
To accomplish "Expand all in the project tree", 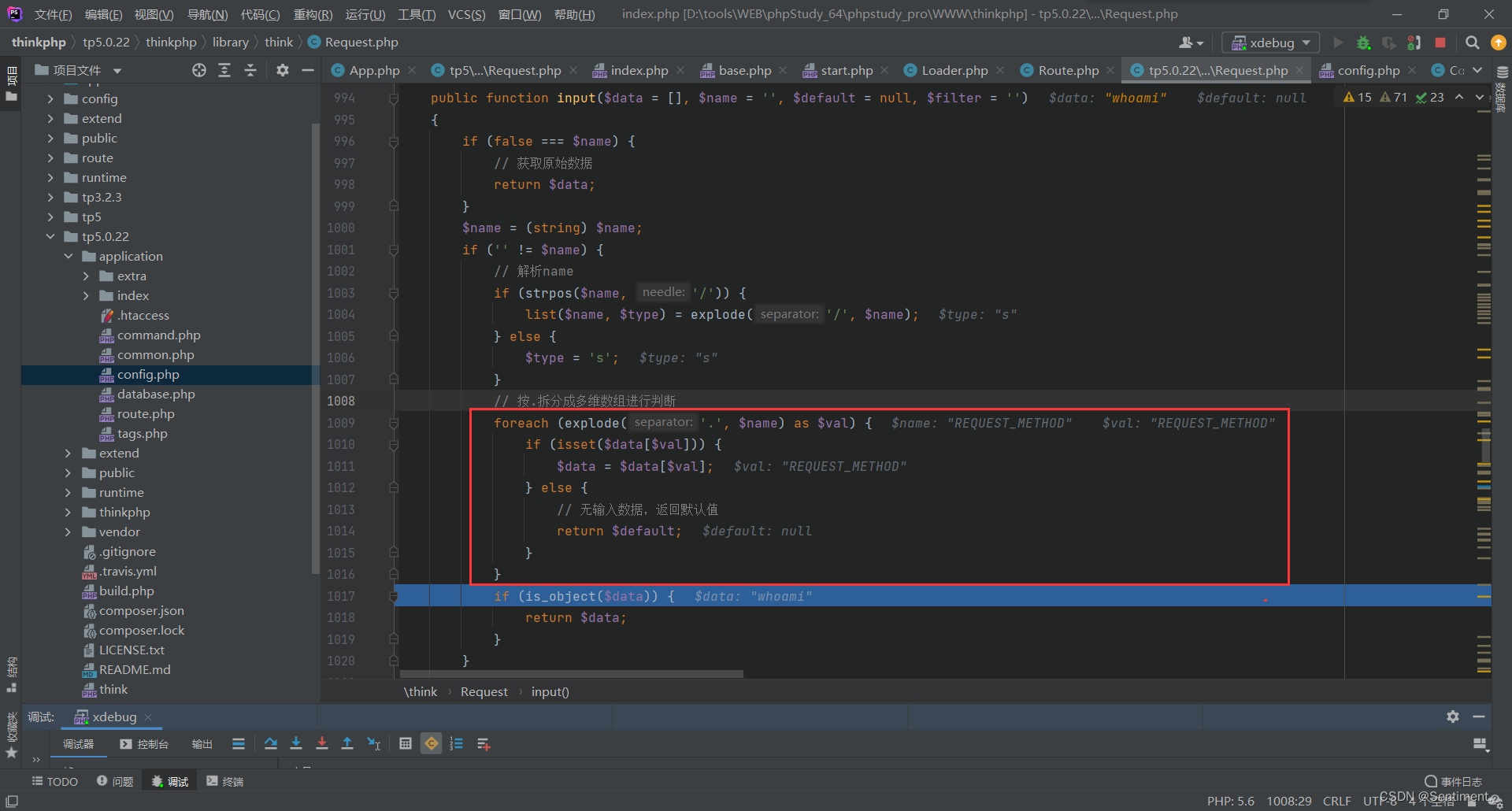I will point(224,71).
